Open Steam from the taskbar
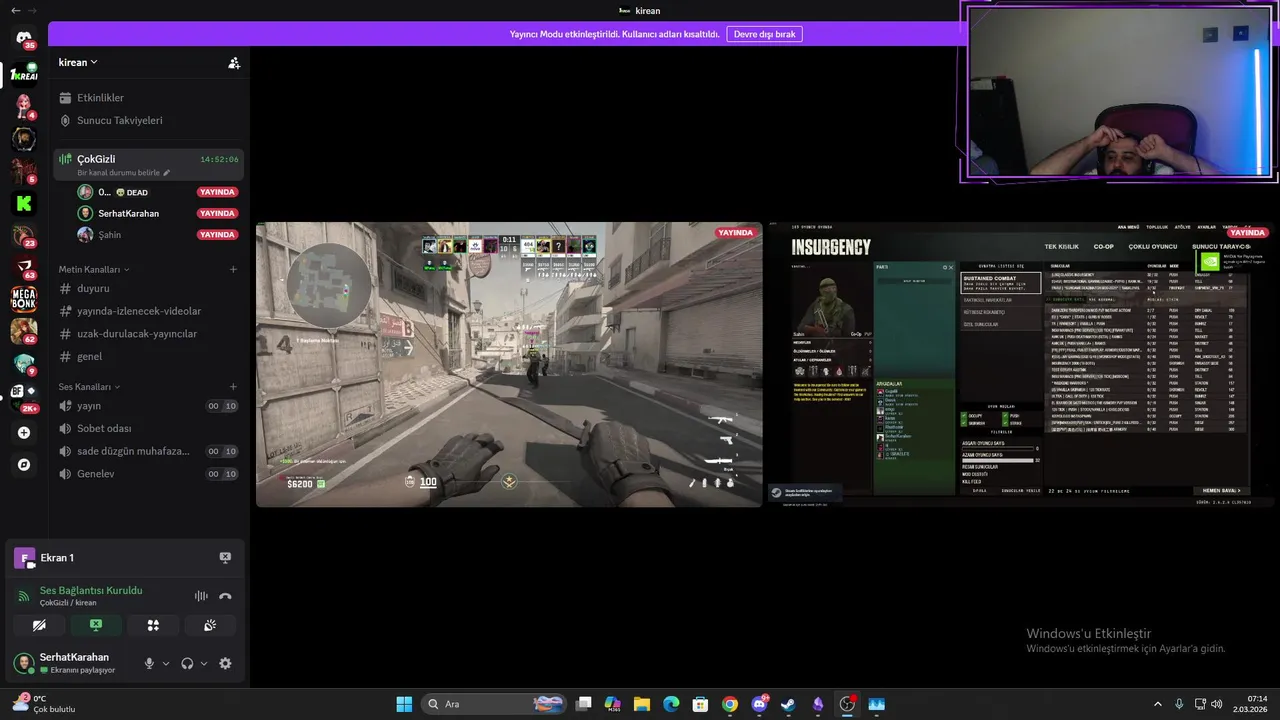Viewport: 1280px width, 720px height. pyautogui.click(x=788, y=704)
